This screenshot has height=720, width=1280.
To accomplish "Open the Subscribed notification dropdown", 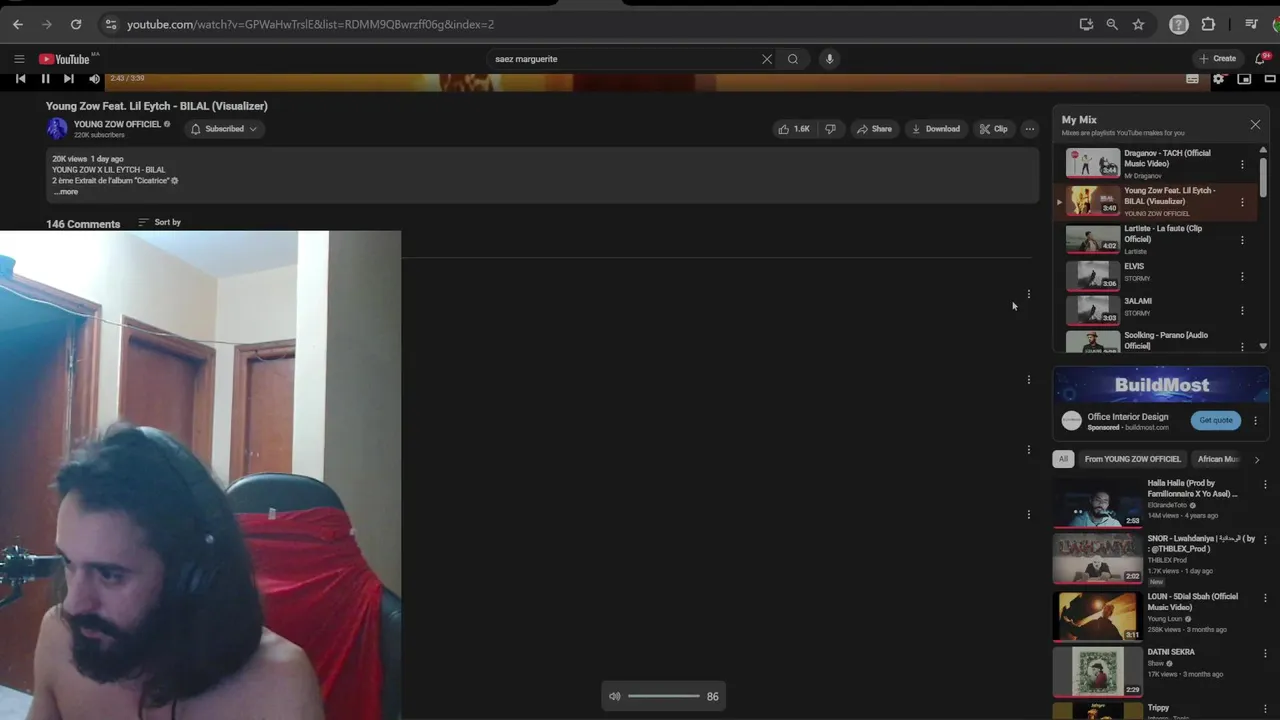I will pyautogui.click(x=224, y=129).
